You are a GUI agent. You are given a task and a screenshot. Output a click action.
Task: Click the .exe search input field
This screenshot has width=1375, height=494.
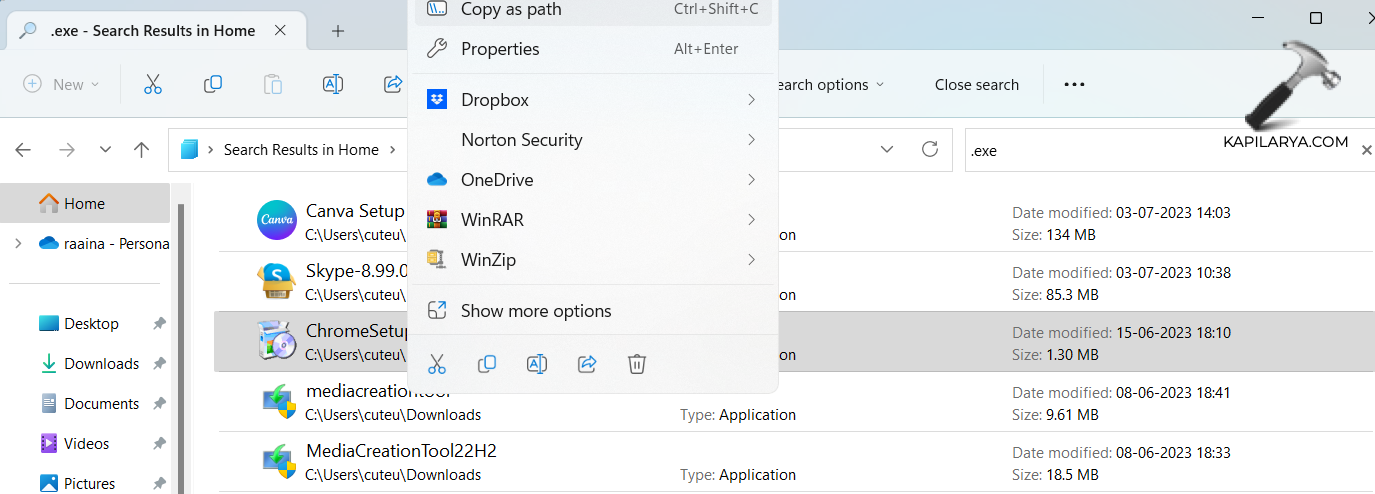pyautogui.click(x=1160, y=151)
